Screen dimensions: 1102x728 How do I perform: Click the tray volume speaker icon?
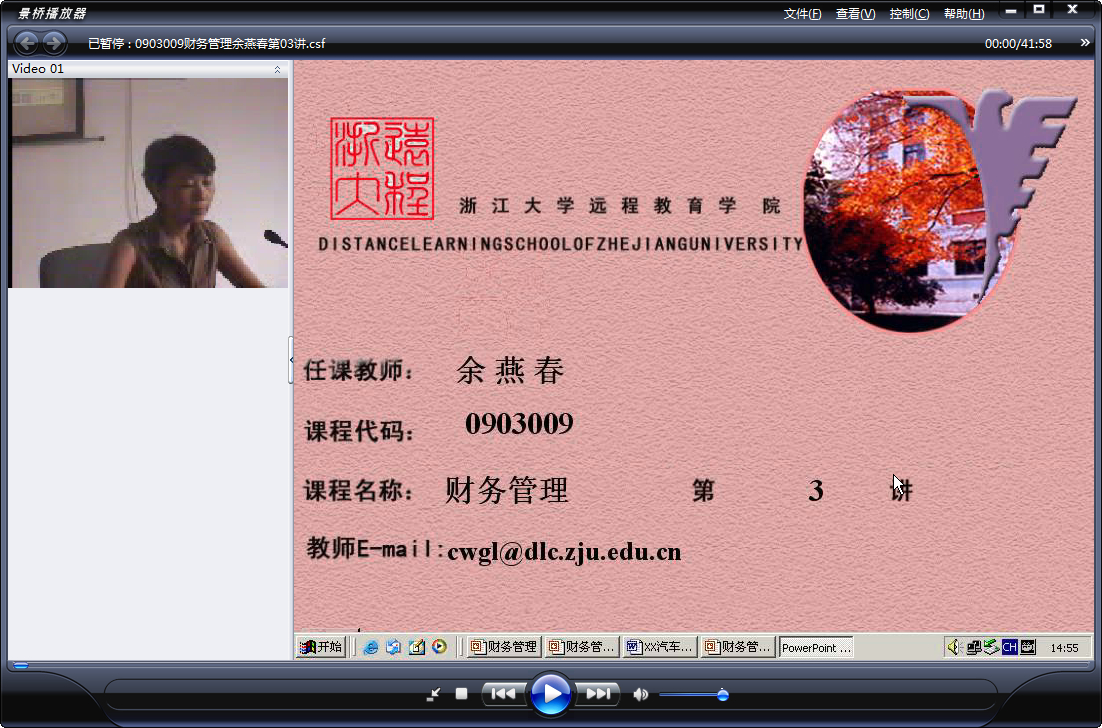(x=954, y=646)
